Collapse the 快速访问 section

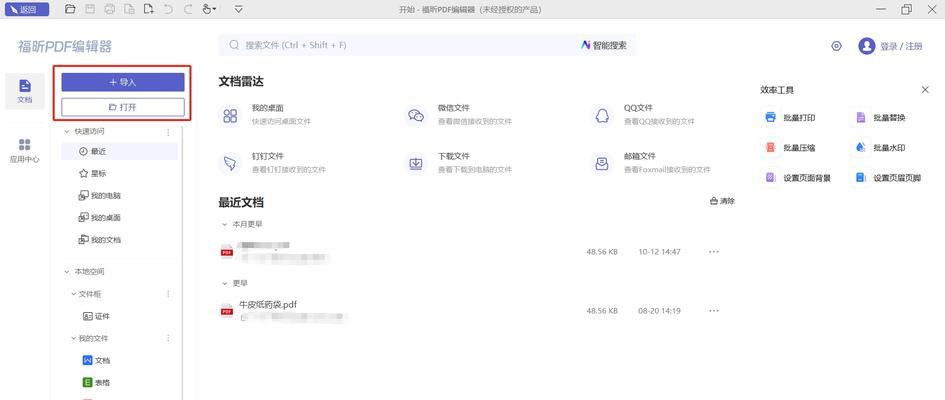(x=67, y=131)
